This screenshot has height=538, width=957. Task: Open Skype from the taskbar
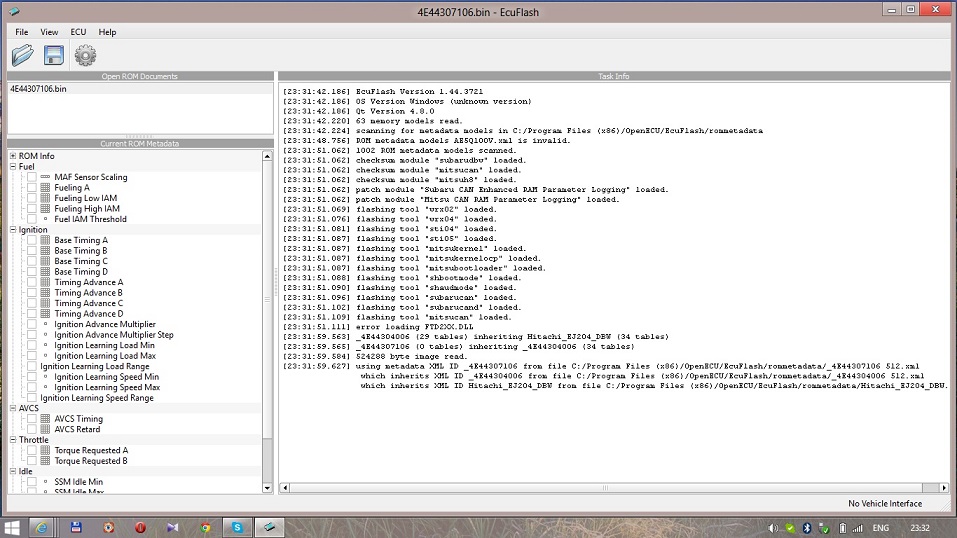pos(237,527)
